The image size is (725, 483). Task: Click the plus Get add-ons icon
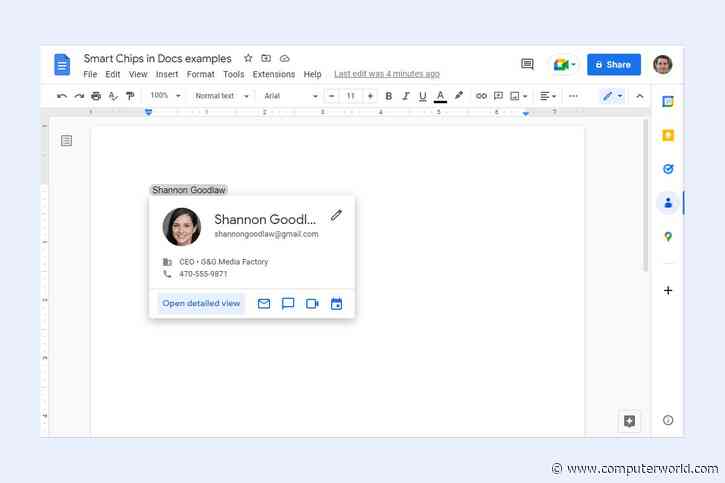pos(668,290)
